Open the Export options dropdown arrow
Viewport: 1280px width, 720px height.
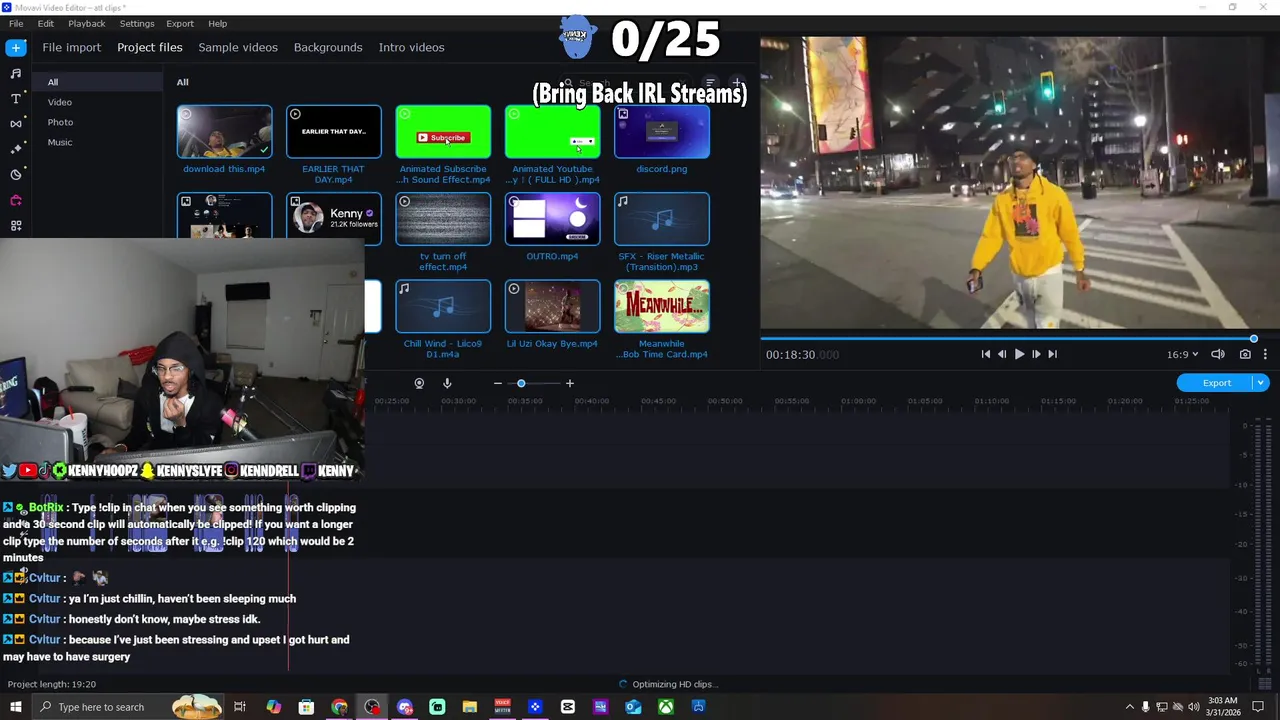[1261, 383]
